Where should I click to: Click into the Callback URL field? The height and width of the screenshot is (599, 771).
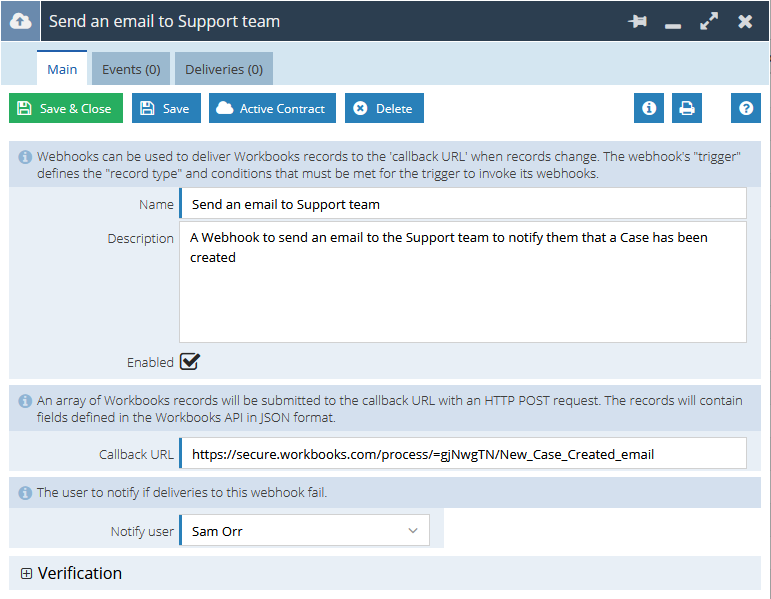pos(463,453)
